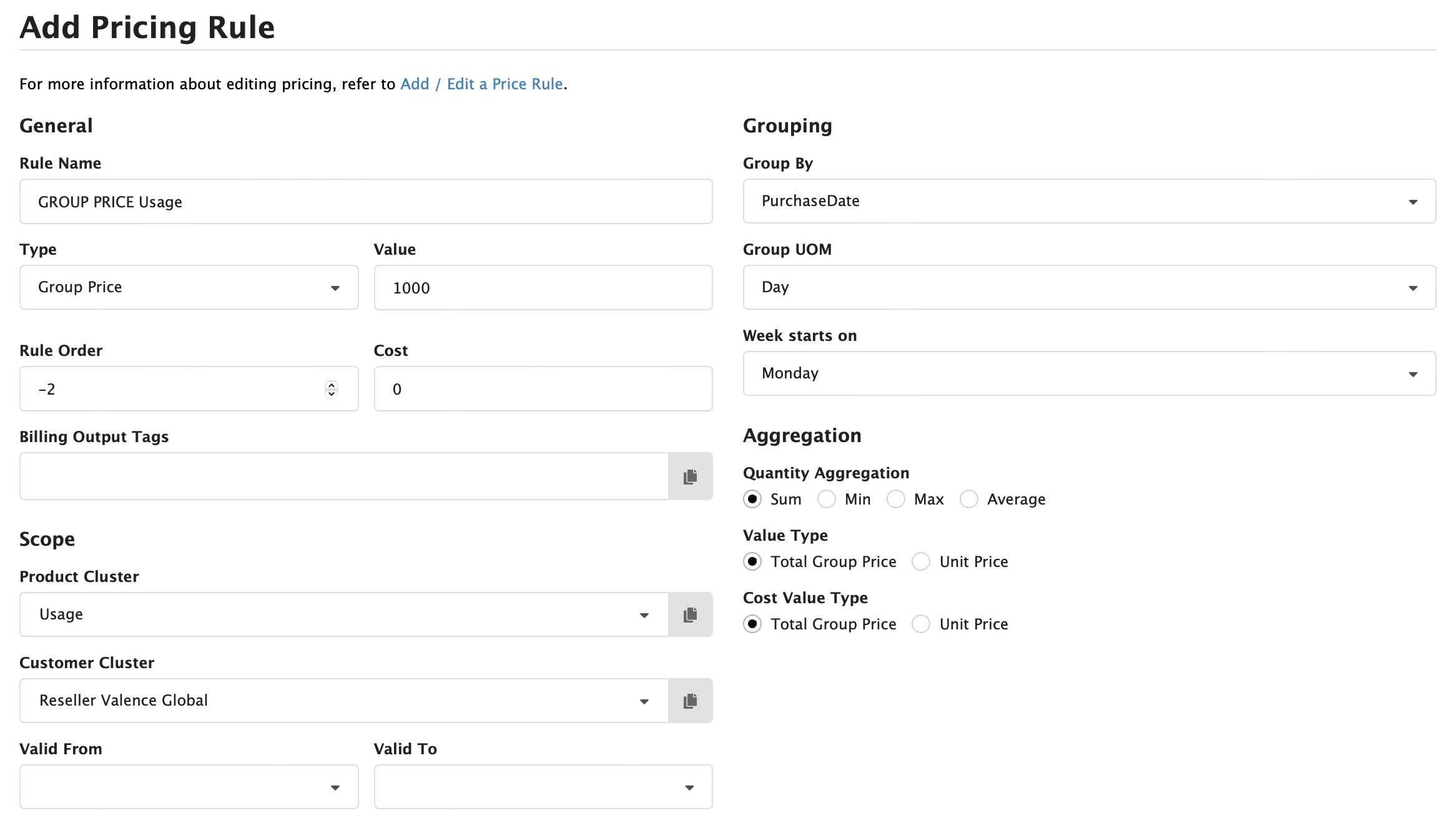The width and height of the screenshot is (1456, 823).
Task: Open the Valid To date selector
Action: pyautogui.click(x=690, y=786)
